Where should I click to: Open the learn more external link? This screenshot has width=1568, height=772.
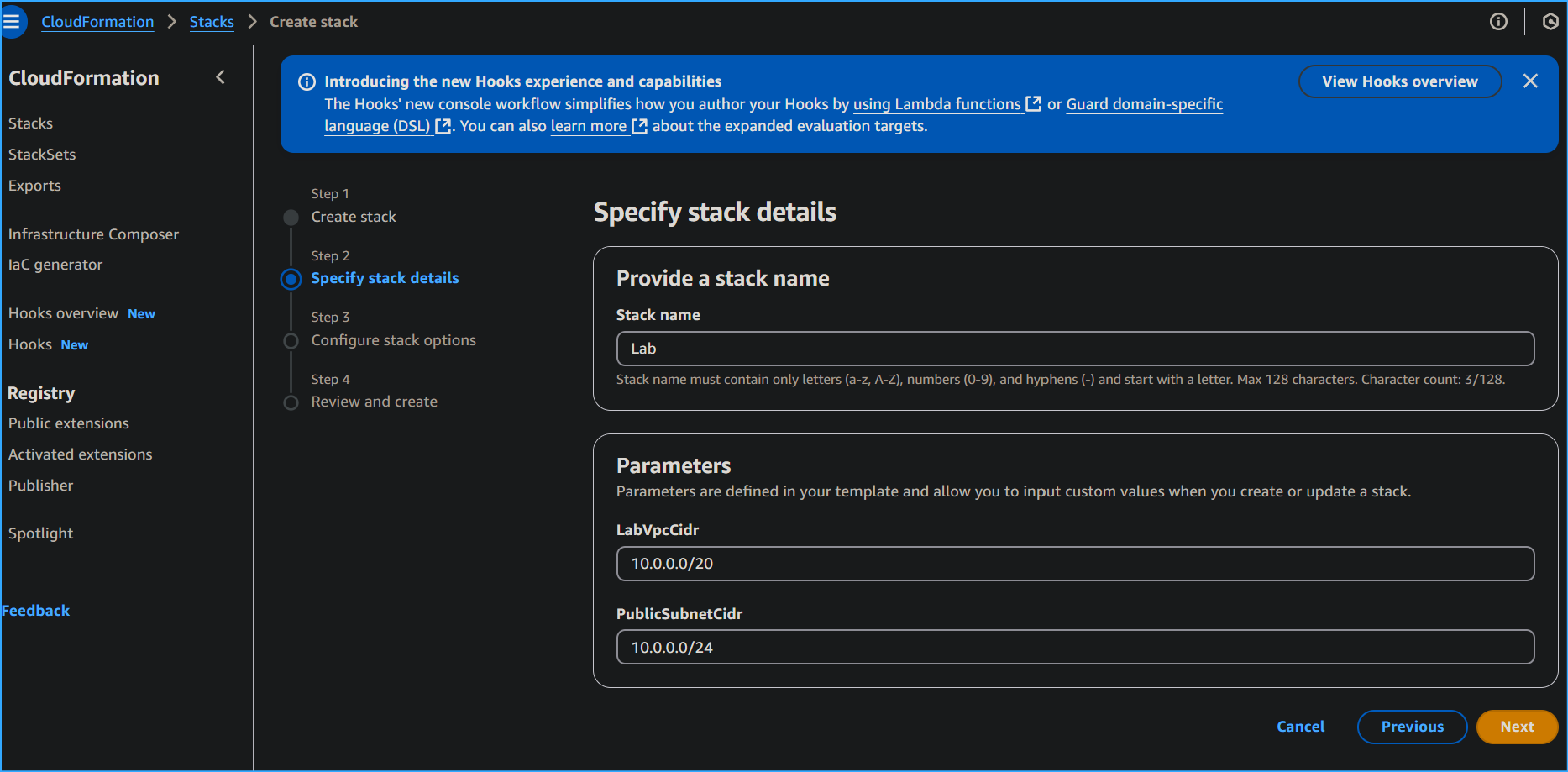(588, 126)
